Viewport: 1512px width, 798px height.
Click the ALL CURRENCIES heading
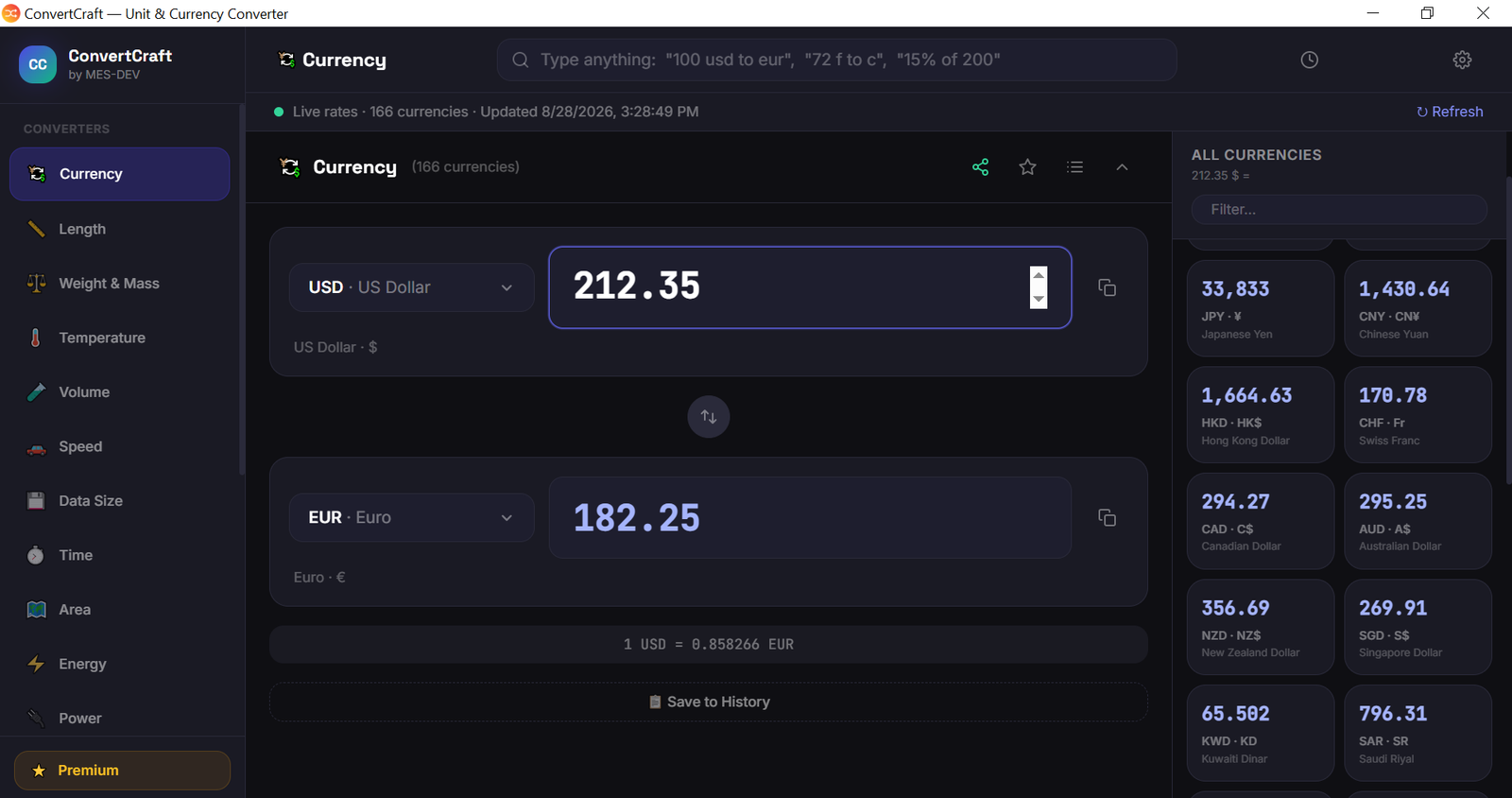coord(1257,155)
